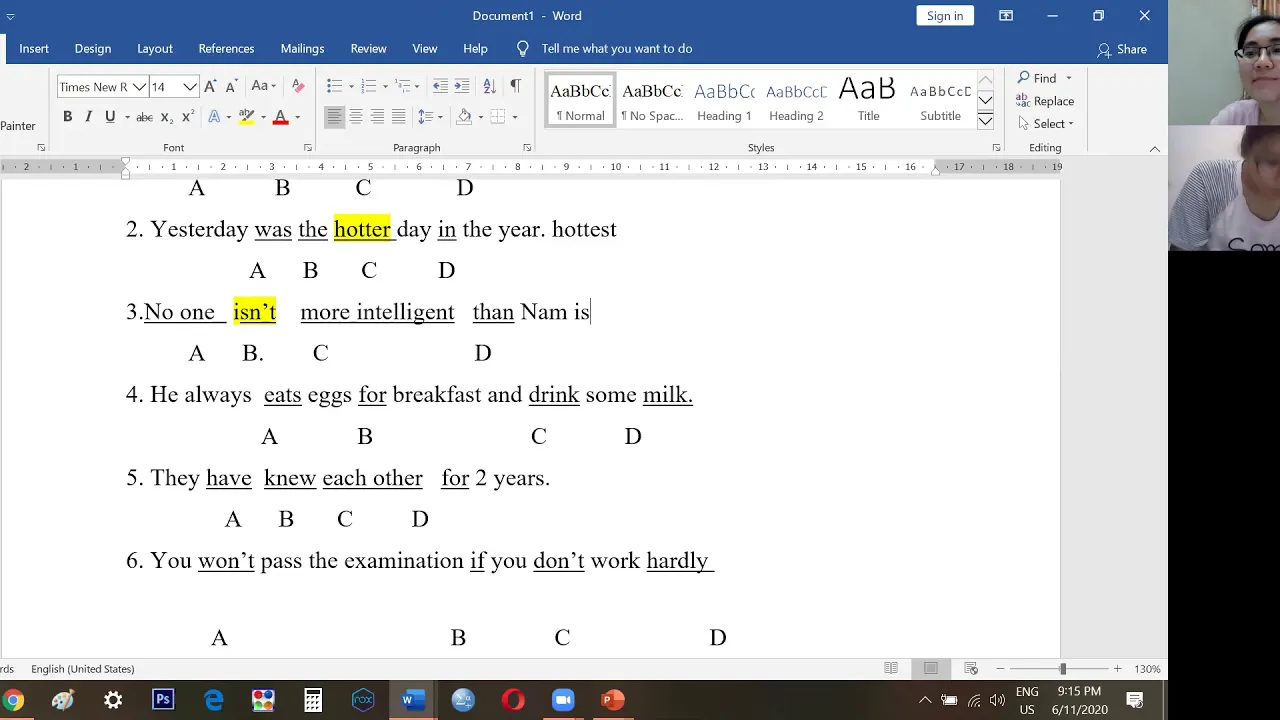Switch to Read Mode view icon
1280x720 pixels.
(x=891, y=669)
